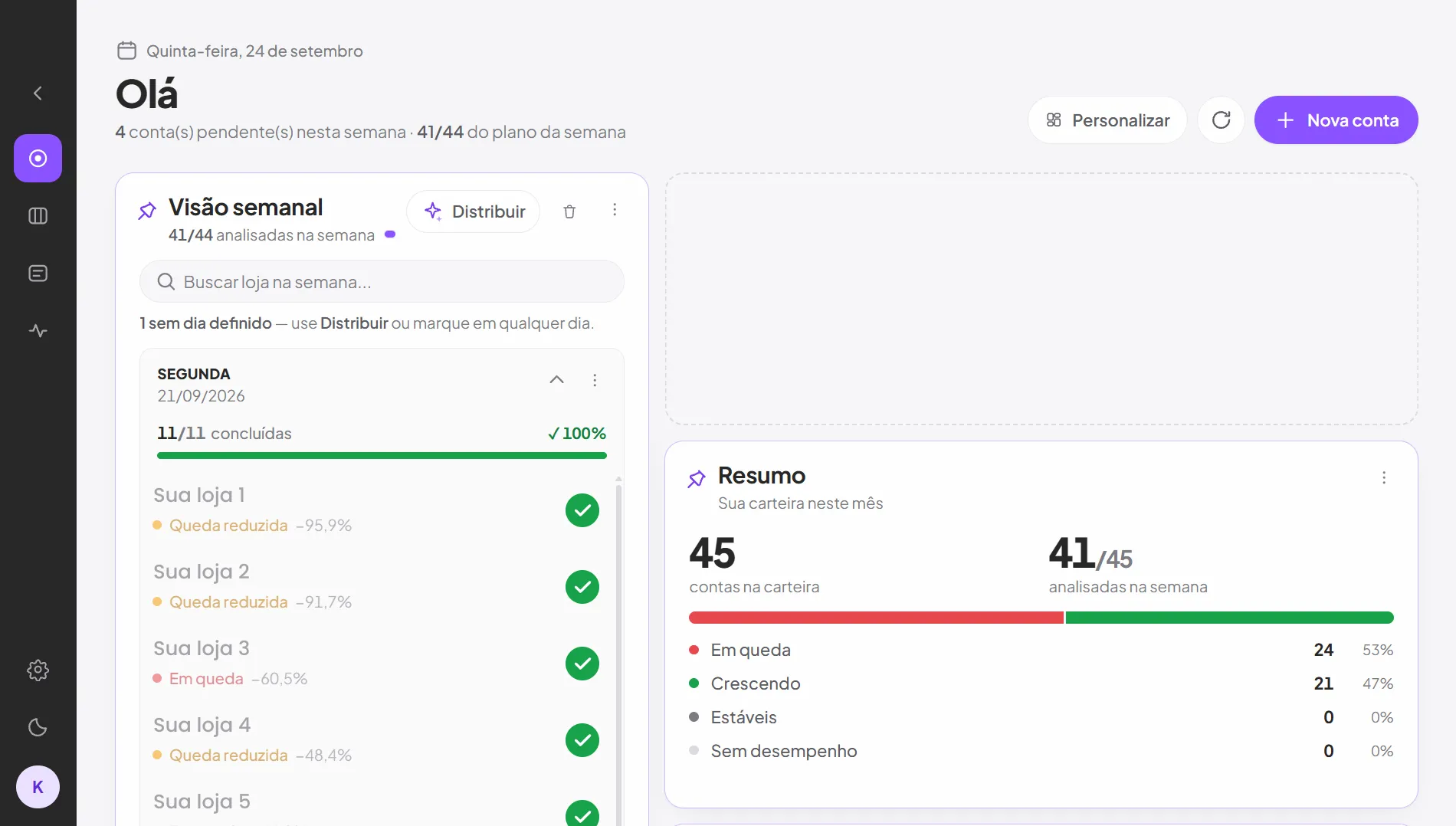
Task: Click the green Crescendo bar segment
Action: pyautogui.click(x=1229, y=618)
